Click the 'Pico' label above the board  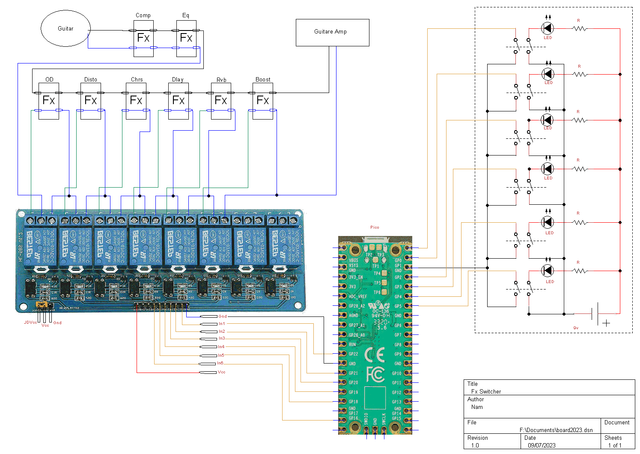coord(374,227)
